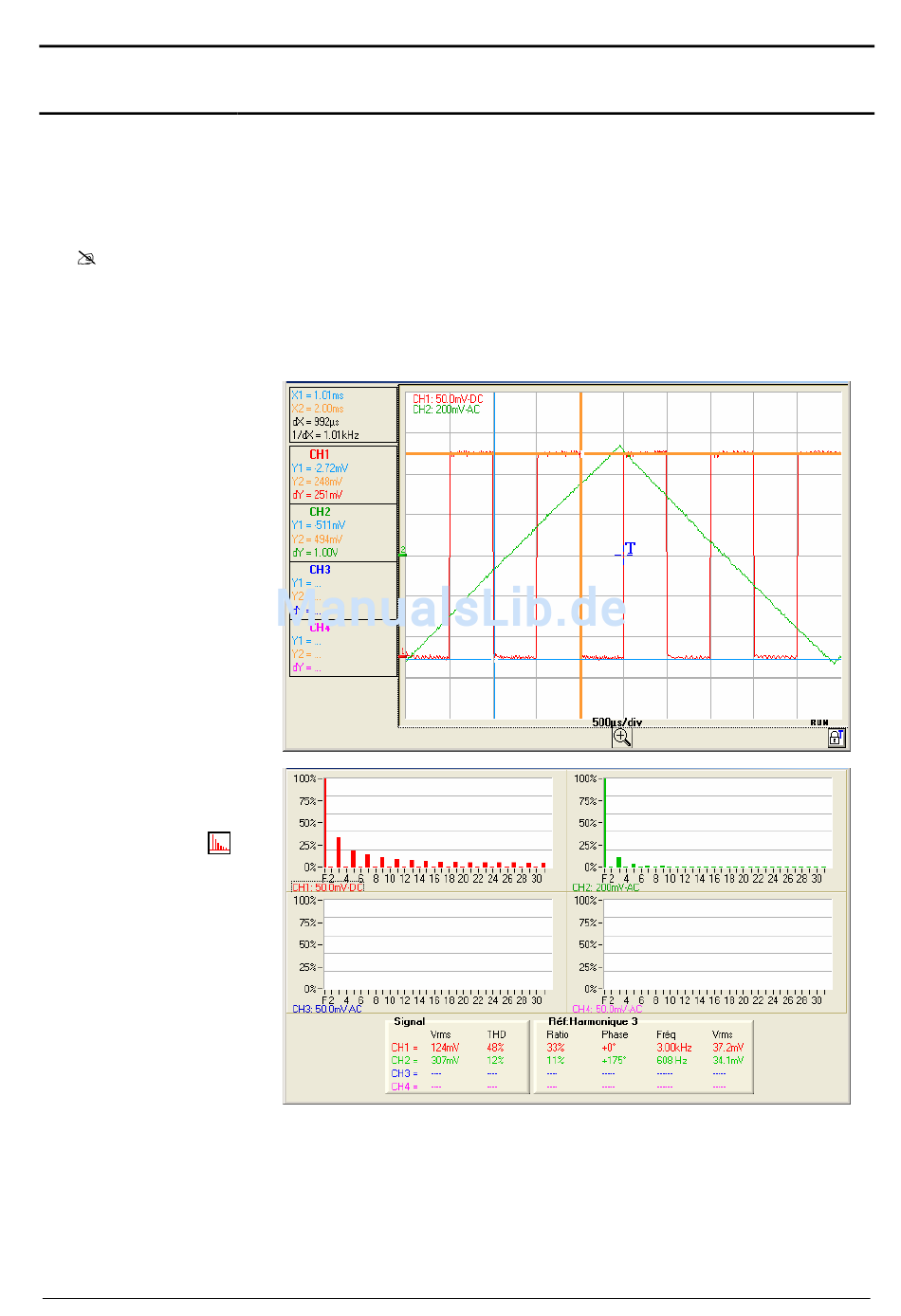Image resolution: width=901 pixels, height=1316 pixels.
Task: Click the 500µs/div timebase label
Action: click(617, 722)
